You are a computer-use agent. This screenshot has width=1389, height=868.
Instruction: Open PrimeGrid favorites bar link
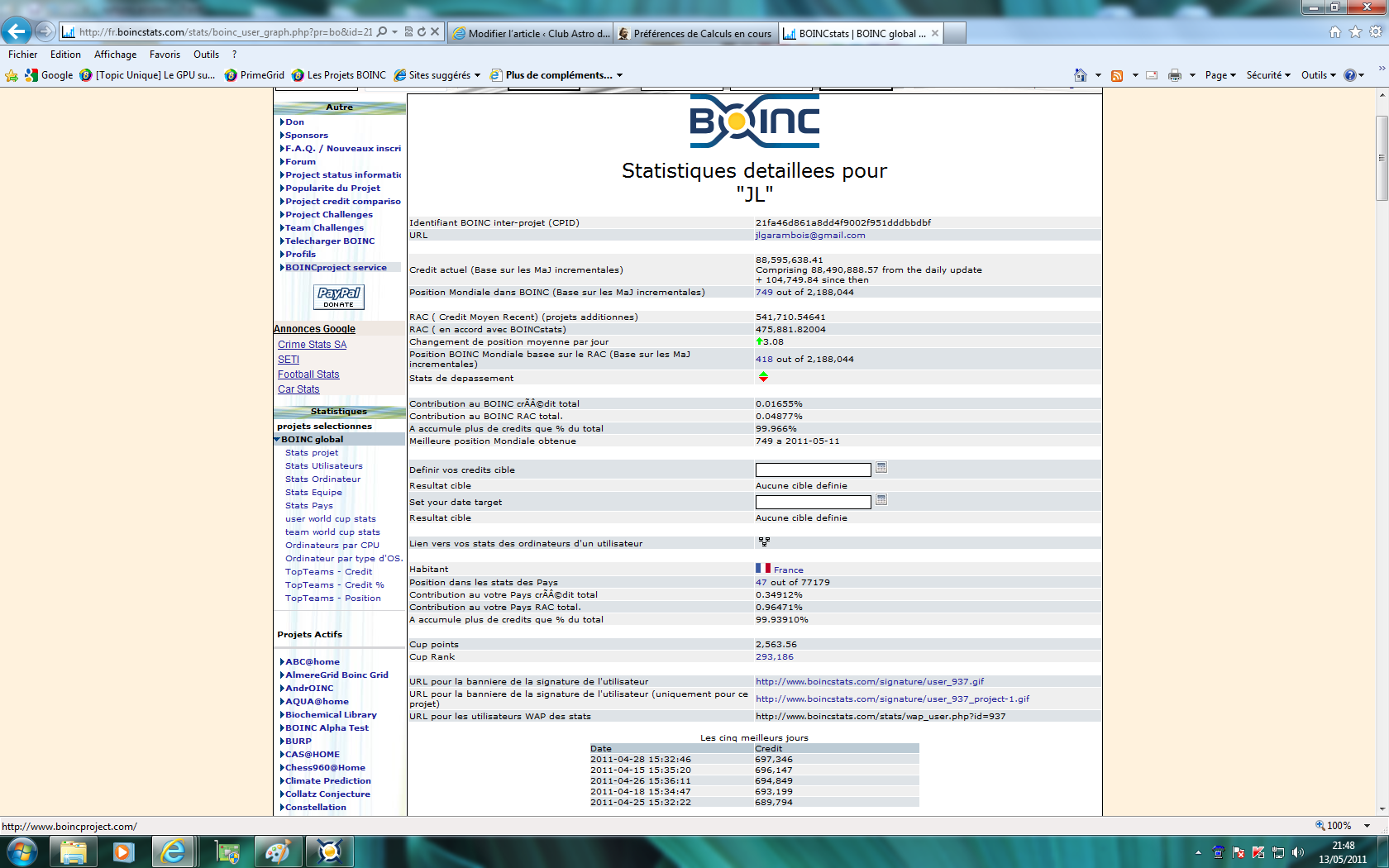[255, 75]
